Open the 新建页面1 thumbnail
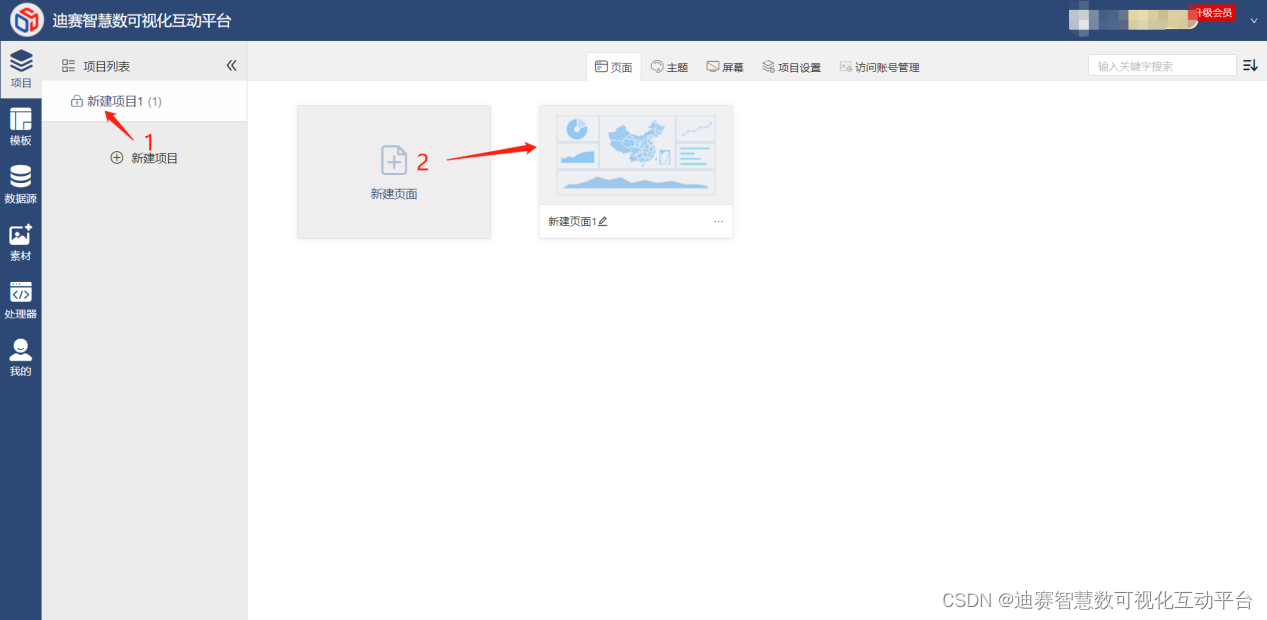1267x620 pixels. pyautogui.click(x=636, y=155)
